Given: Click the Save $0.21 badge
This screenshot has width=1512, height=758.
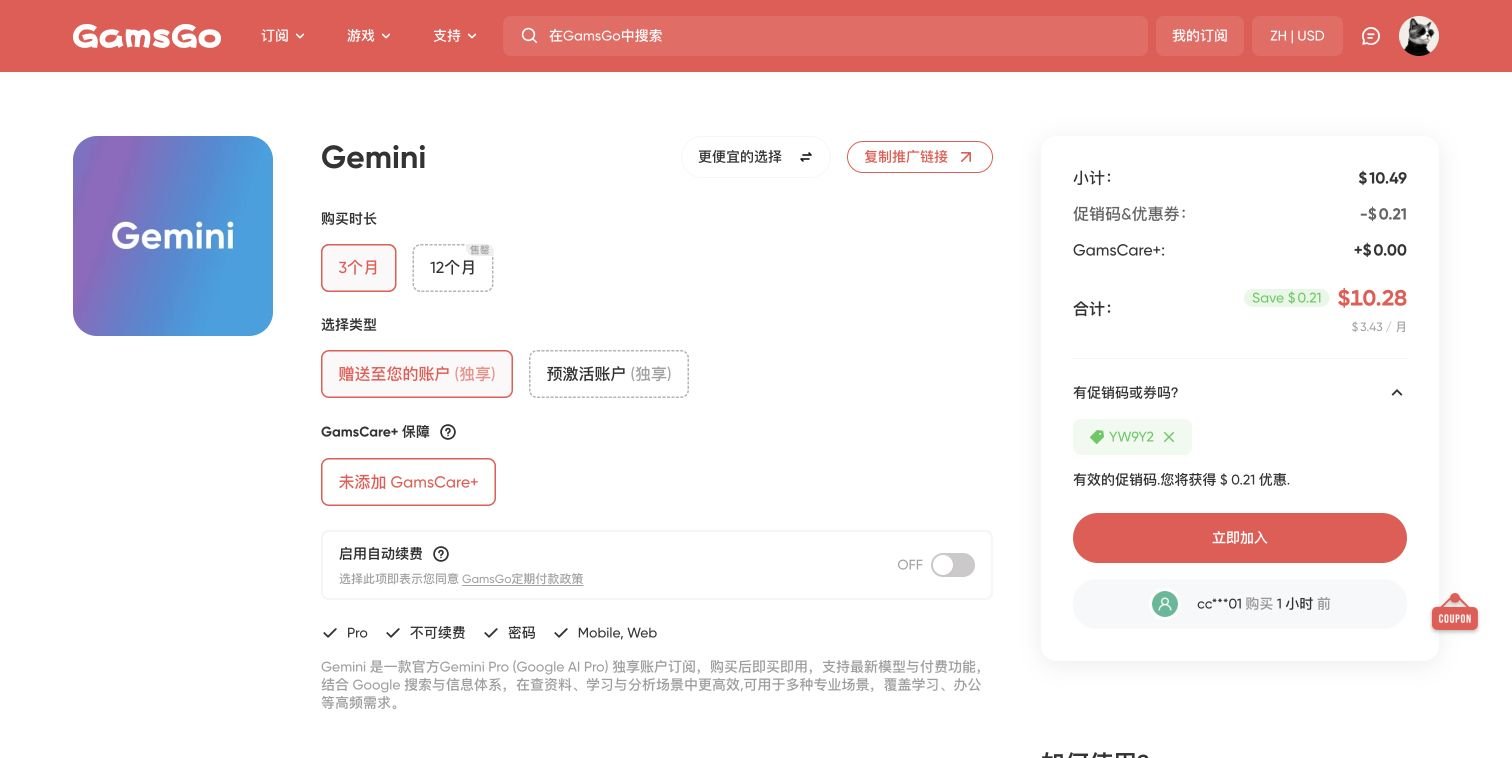Looking at the screenshot, I should 1287,298.
